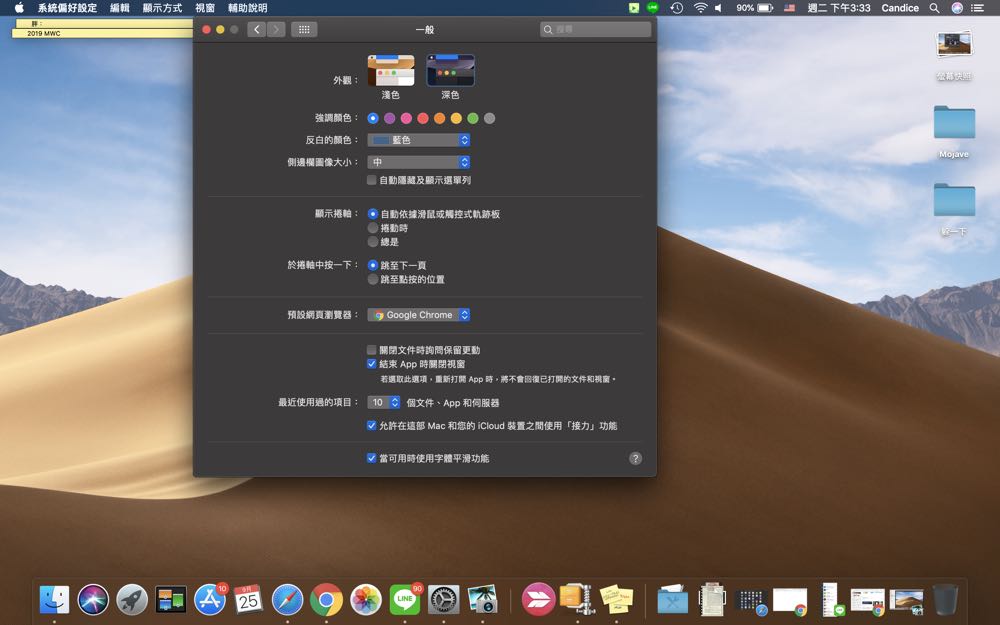1000x625 pixels.
Task: Click the help question mark button
Action: pos(635,458)
